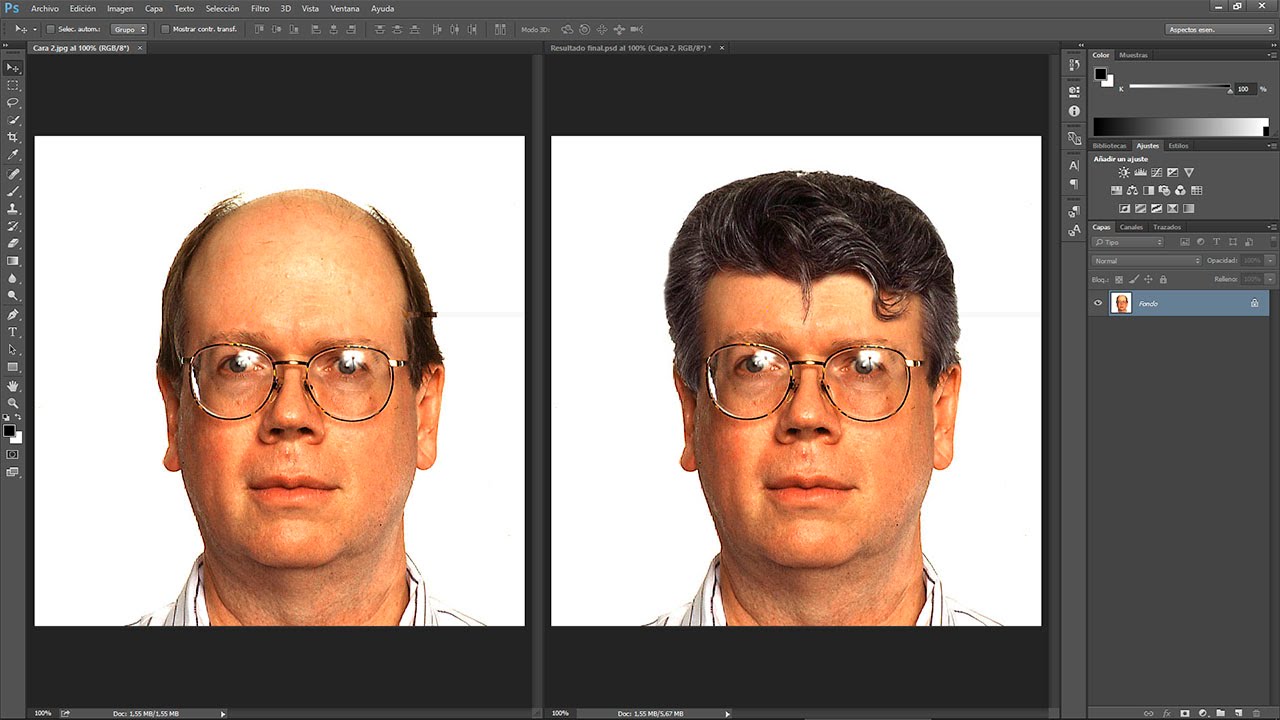Switch to the Muestras tab
Screen dimensions: 1280x720
click(1133, 55)
